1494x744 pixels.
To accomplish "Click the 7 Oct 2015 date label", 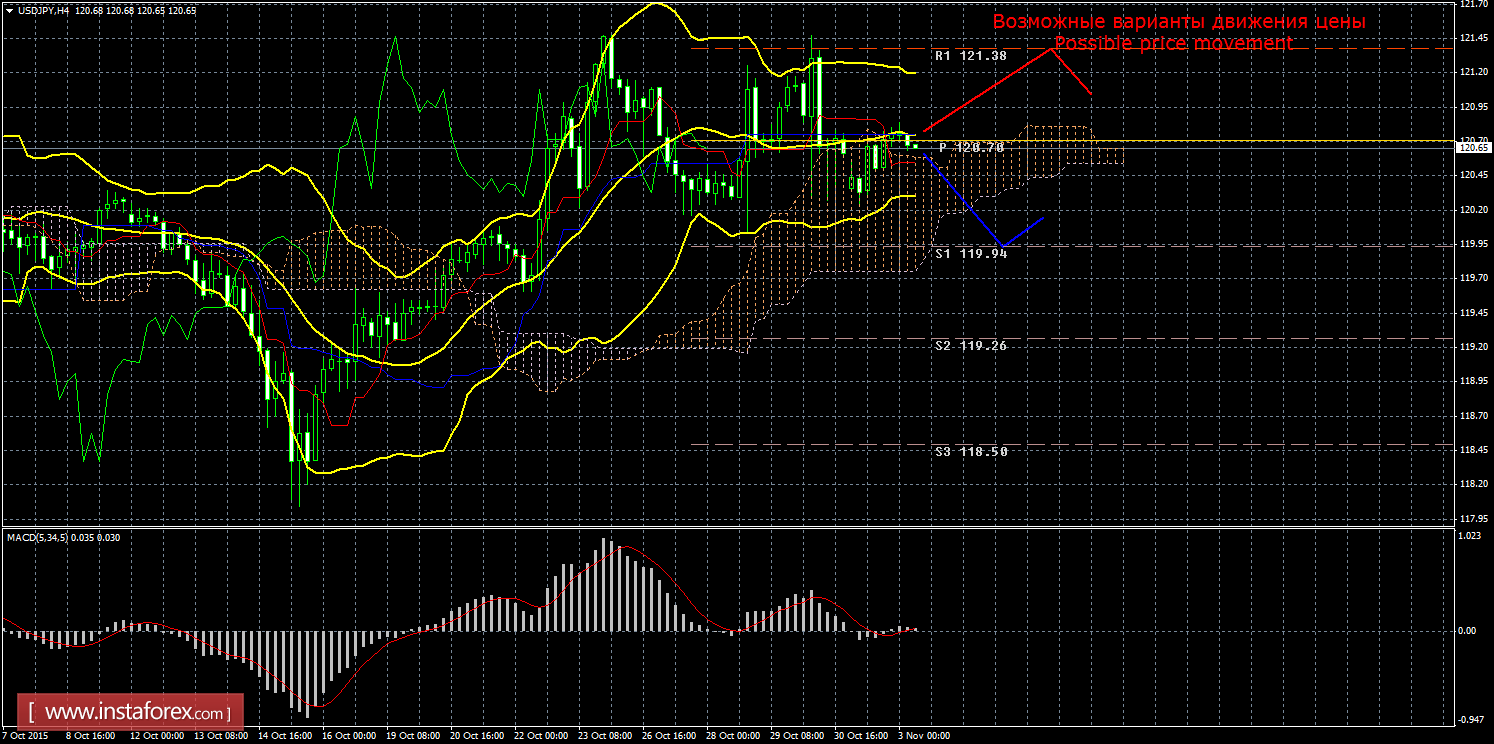I will point(27,736).
